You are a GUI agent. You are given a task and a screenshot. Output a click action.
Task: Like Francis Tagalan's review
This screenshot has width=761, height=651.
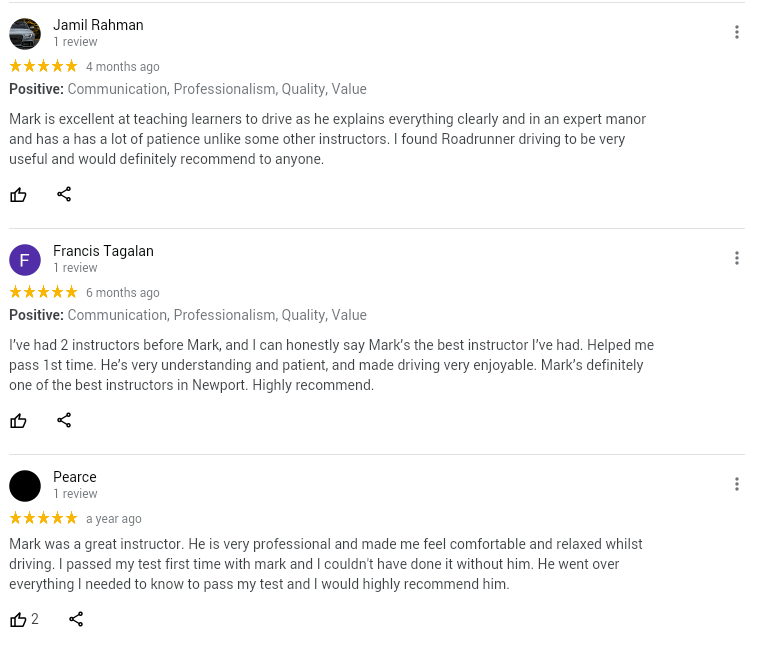point(18,420)
